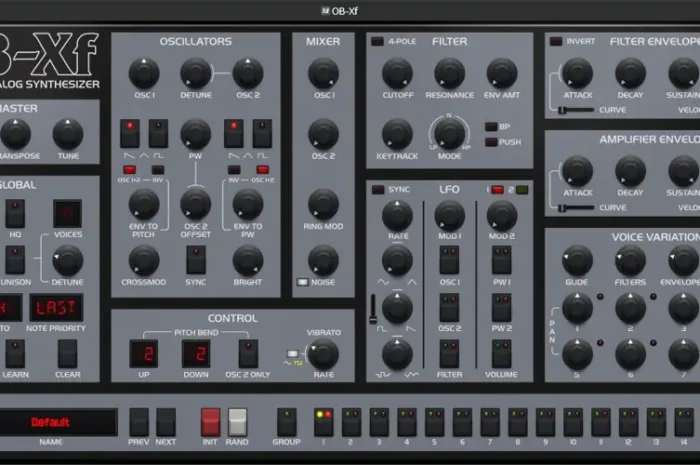Click the Amplifier Envelope CURVE slider

click(x=576, y=208)
